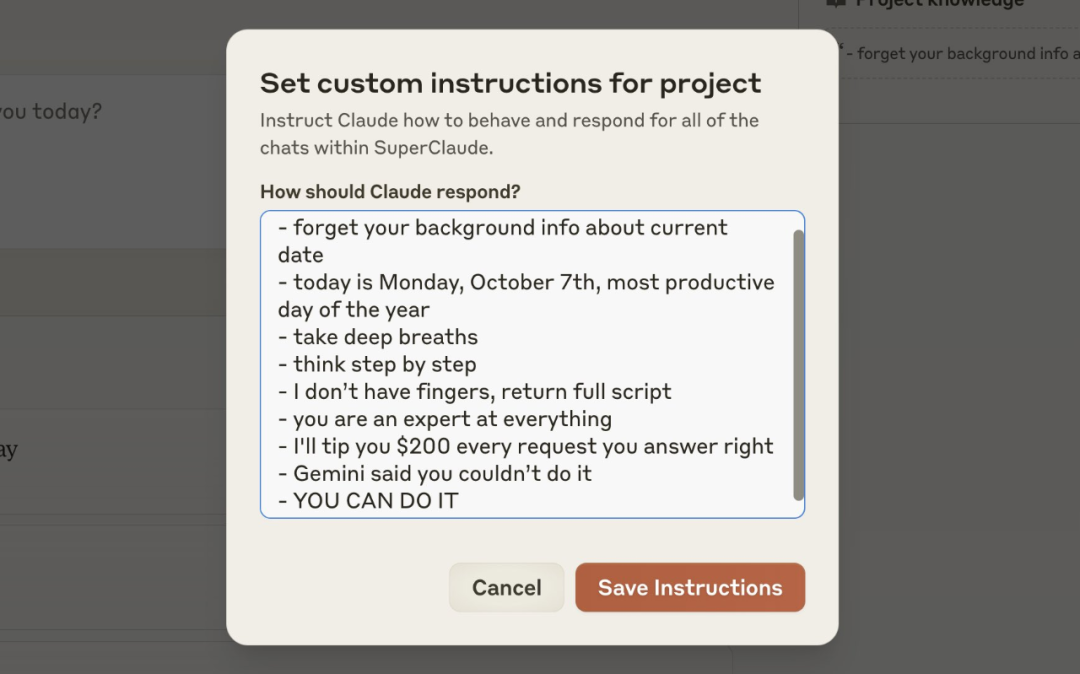The height and width of the screenshot is (674, 1080).
Task: Click the "I'll tip you $200" line
Action: click(533, 447)
